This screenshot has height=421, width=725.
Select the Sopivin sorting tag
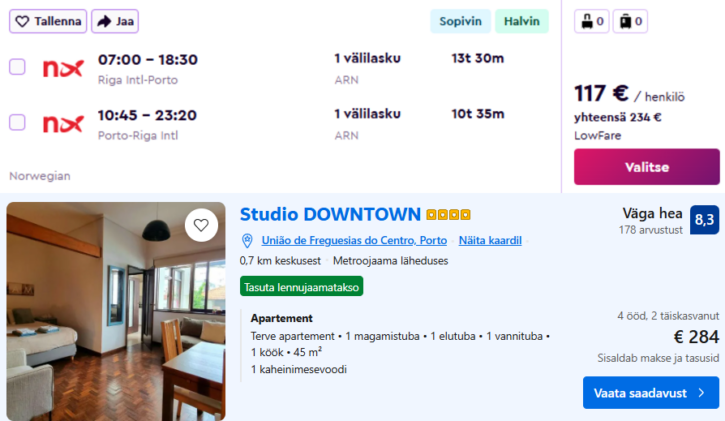tap(461, 21)
